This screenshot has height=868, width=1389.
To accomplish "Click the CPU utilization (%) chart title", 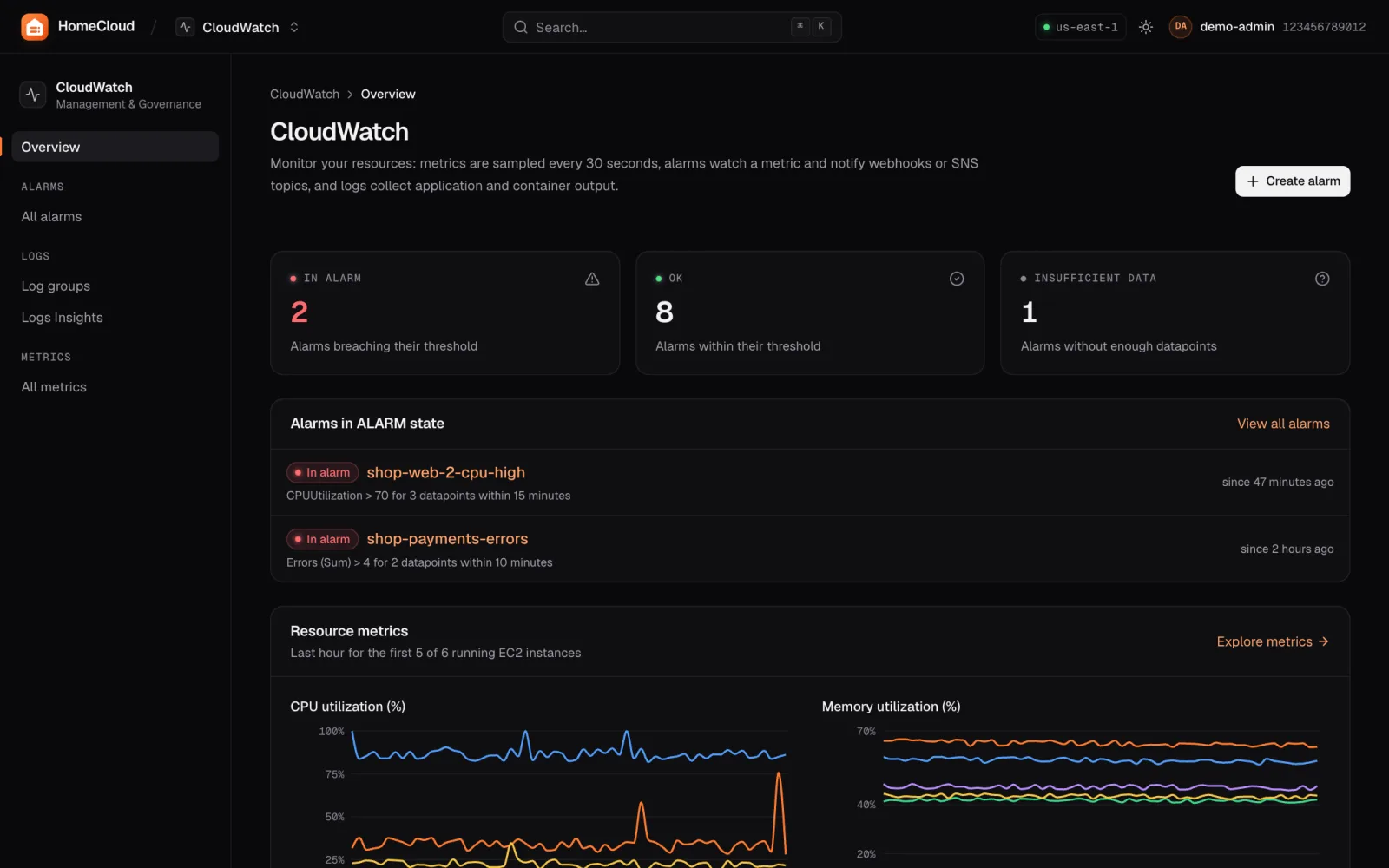I will pos(347,707).
